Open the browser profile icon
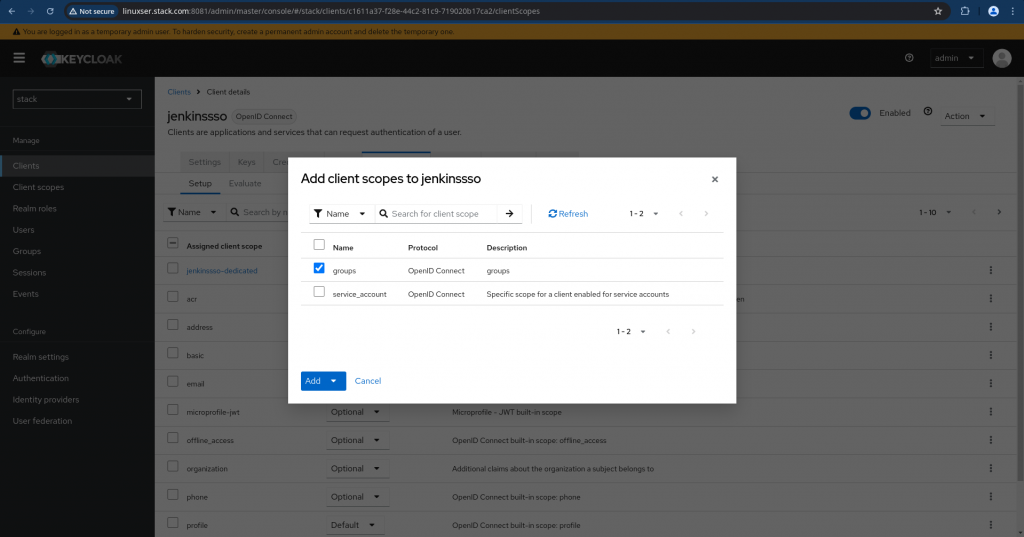 tap(993, 11)
